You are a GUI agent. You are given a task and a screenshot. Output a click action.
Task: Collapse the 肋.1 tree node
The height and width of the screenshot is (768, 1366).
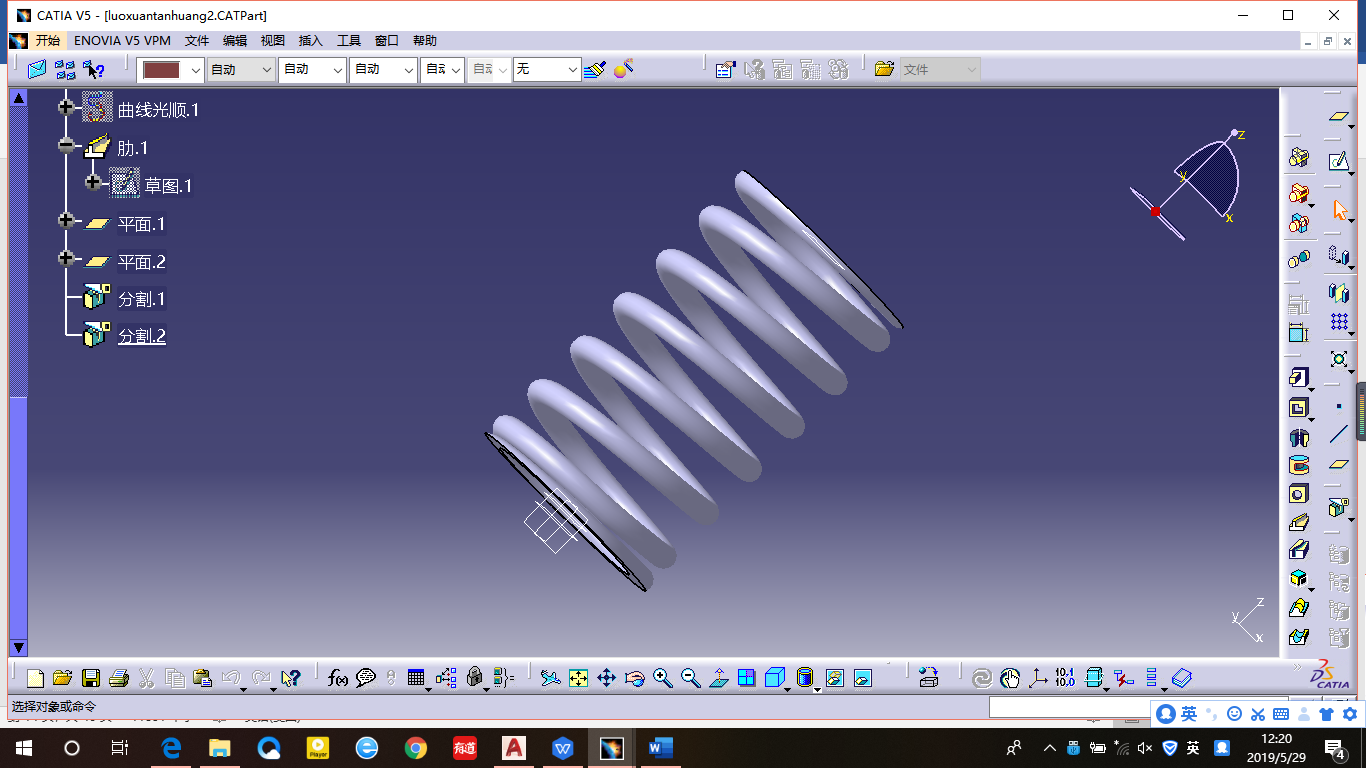coord(66,146)
